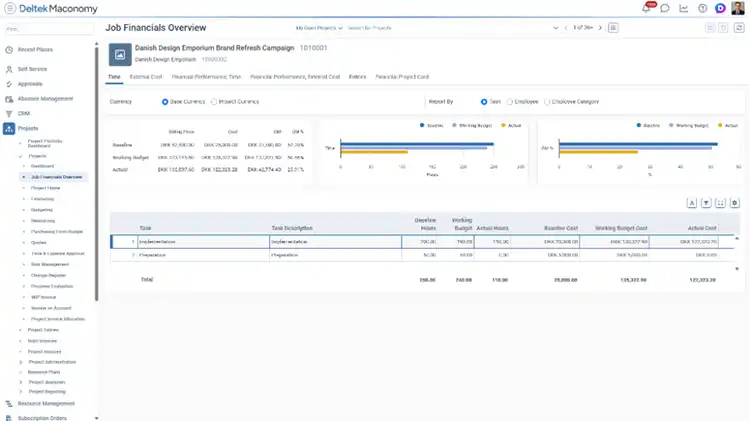
Task: Click the sidebar scroll down arrow
Action: point(97,418)
